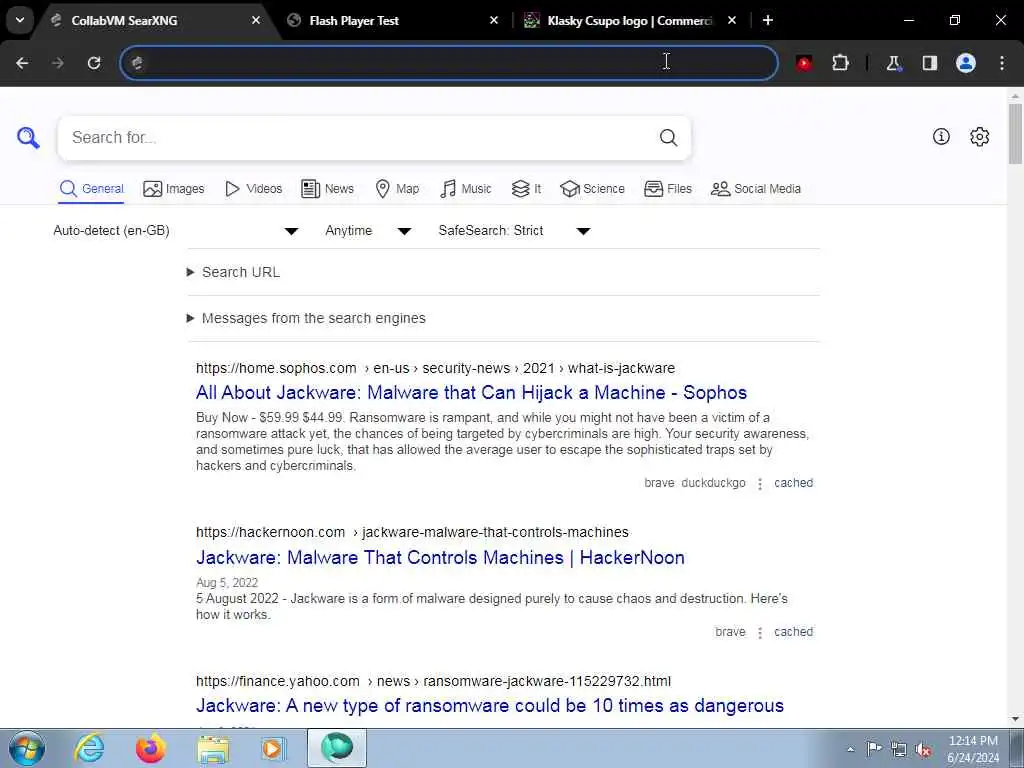Select the Videos search category
This screenshot has height=768, width=1024.
tap(253, 189)
